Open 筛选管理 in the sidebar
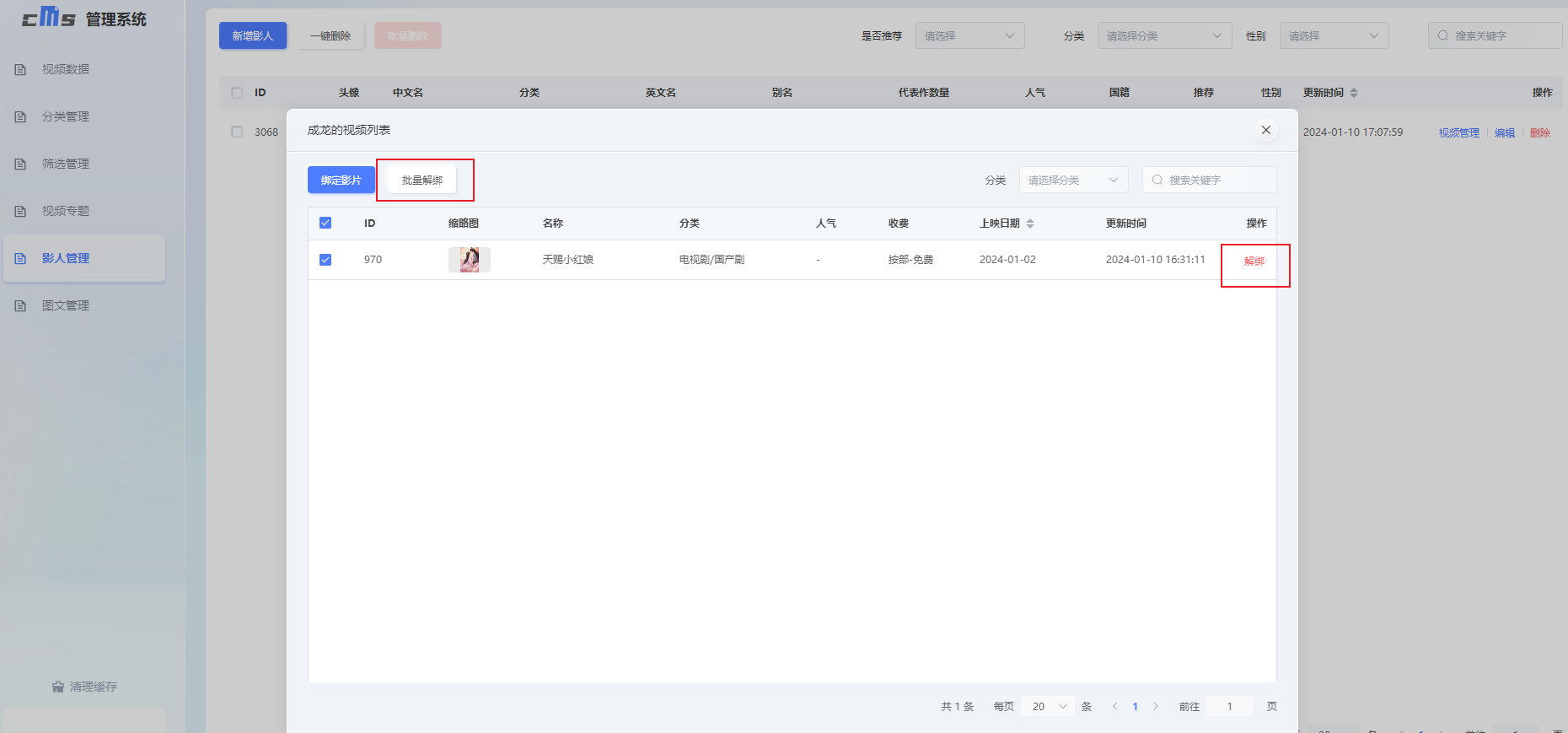This screenshot has width=1568, height=733. coord(84,164)
